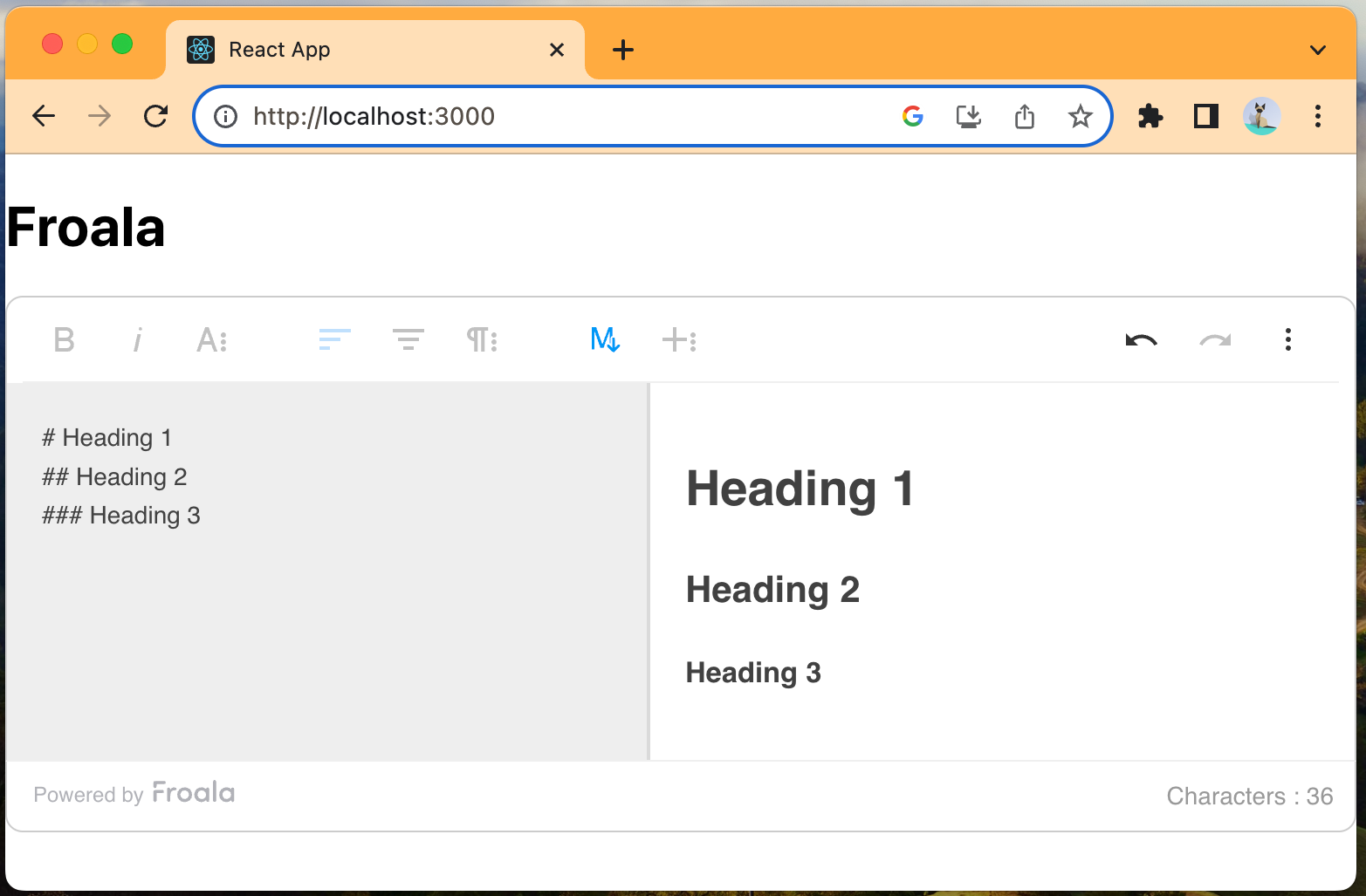Image resolution: width=1366 pixels, height=896 pixels.
Task: Open the paragraph format tool
Action: pos(478,340)
